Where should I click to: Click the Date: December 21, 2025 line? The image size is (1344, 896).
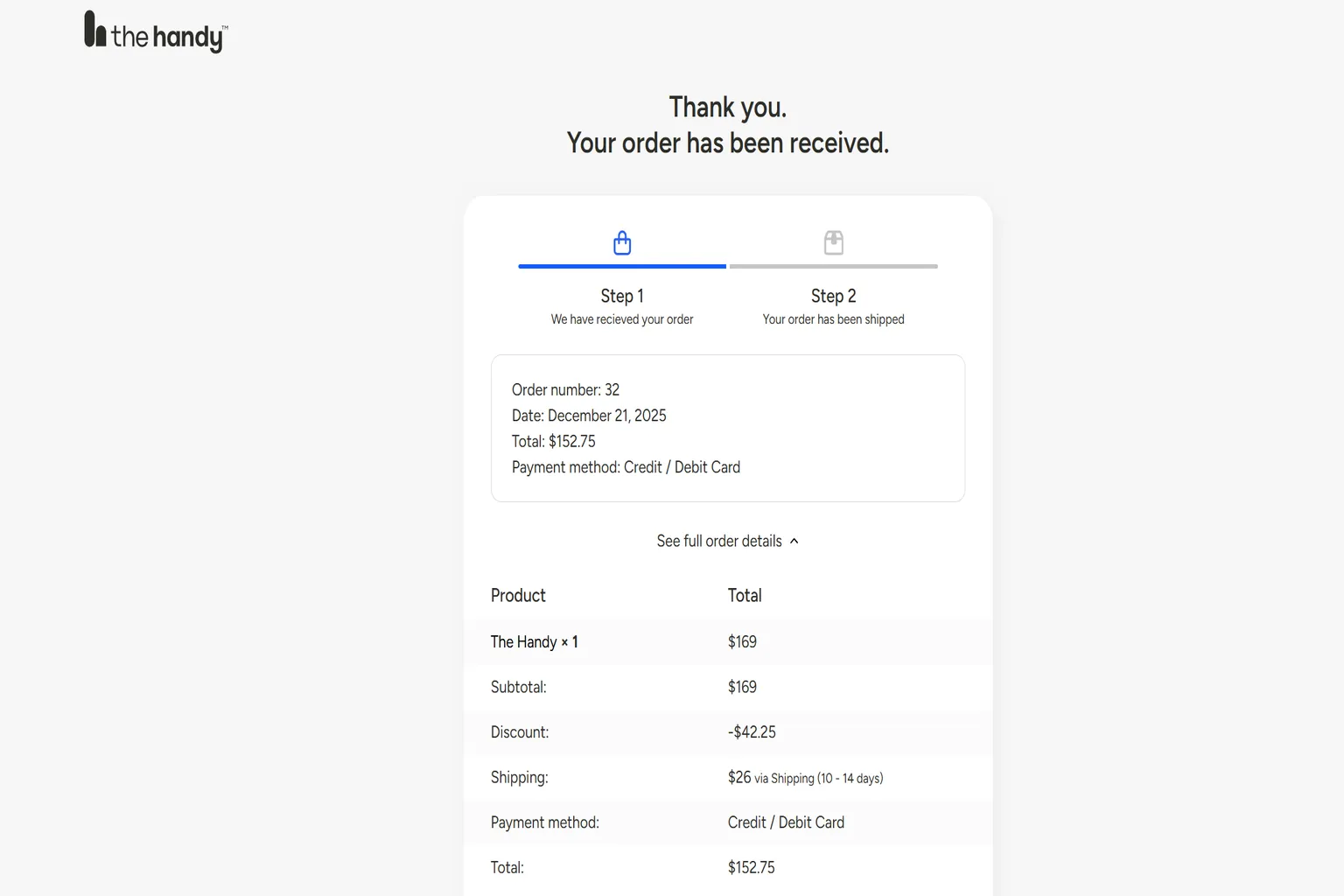click(x=589, y=416)
